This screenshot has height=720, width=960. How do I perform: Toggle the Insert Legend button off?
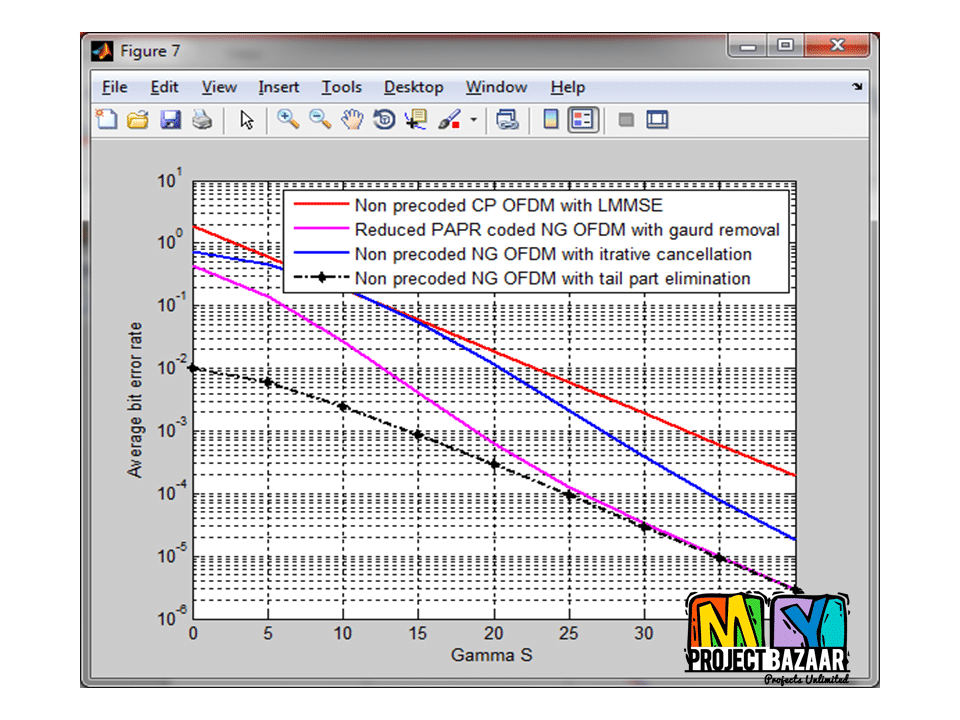(582, 120)
